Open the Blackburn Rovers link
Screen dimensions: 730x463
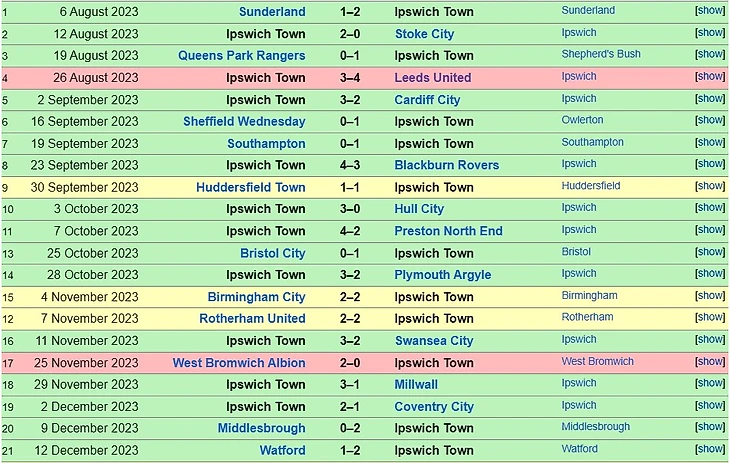(446, 165)
